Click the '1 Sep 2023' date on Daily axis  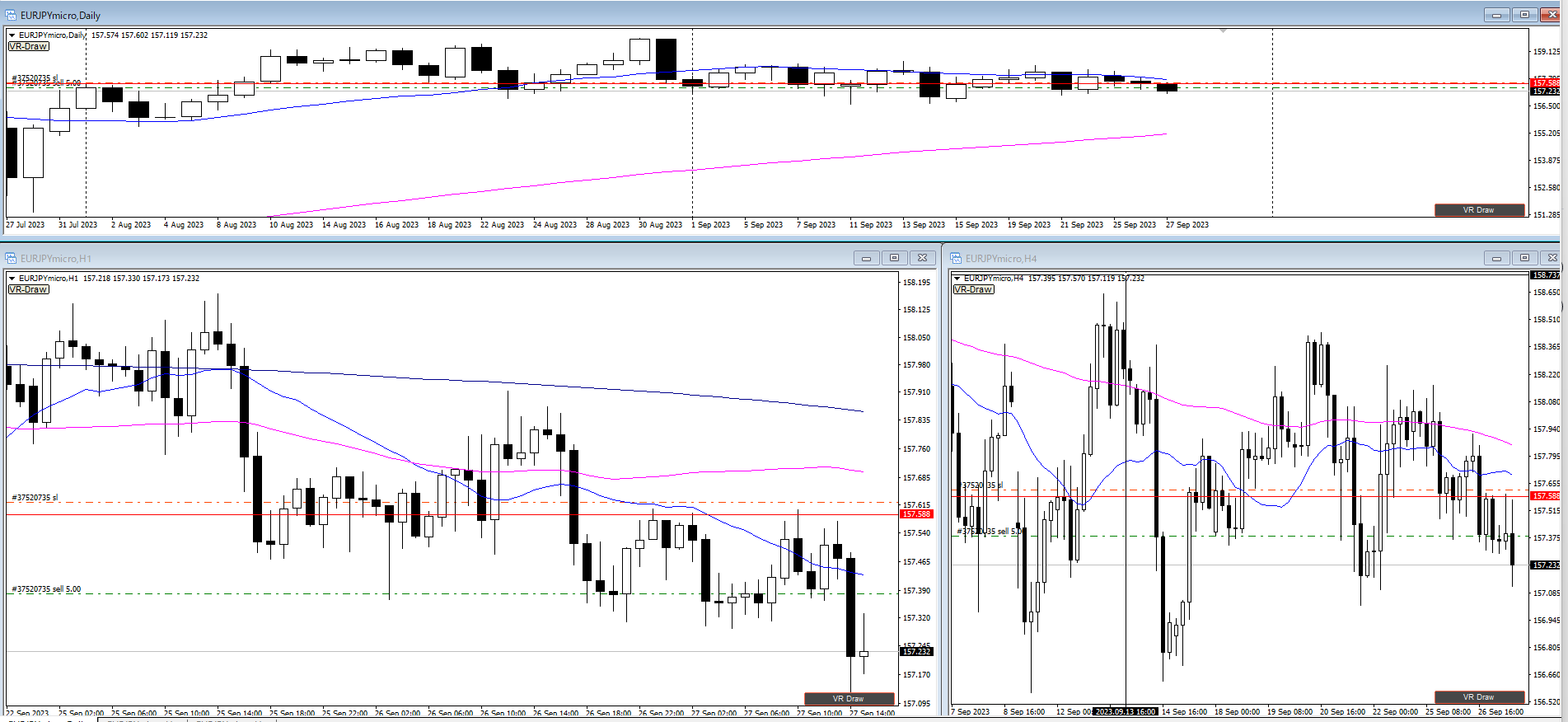[711, 224]
